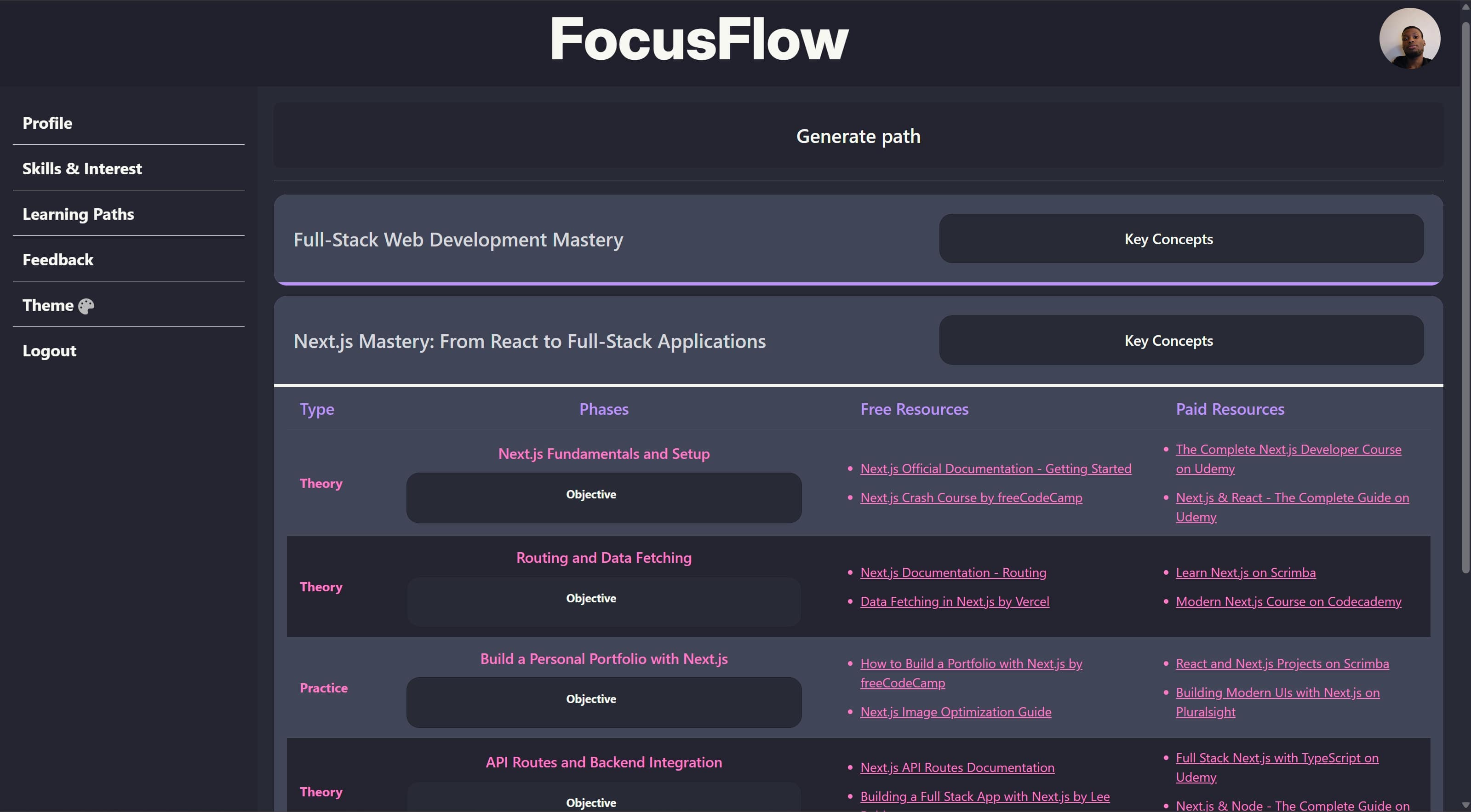Click the Generate path button
The width and height of the screenshot is (1471, 812).
click(x=858, y=136)
